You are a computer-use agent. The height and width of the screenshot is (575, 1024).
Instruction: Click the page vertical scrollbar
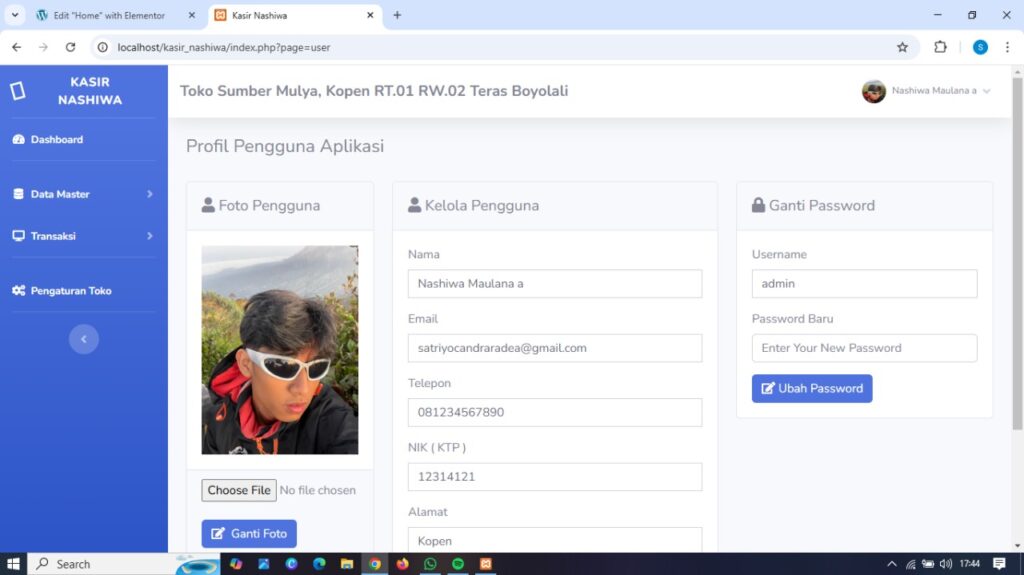[1017, 254]
